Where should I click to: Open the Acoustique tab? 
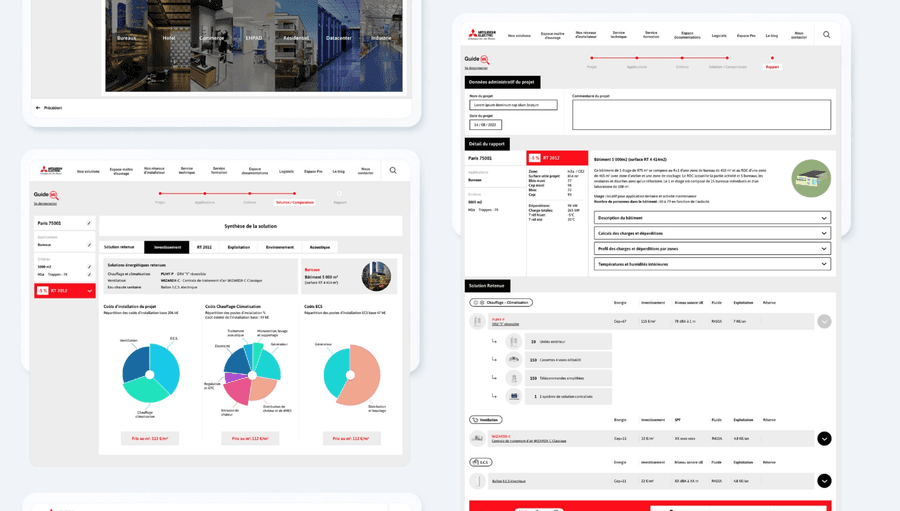(320, 247)
